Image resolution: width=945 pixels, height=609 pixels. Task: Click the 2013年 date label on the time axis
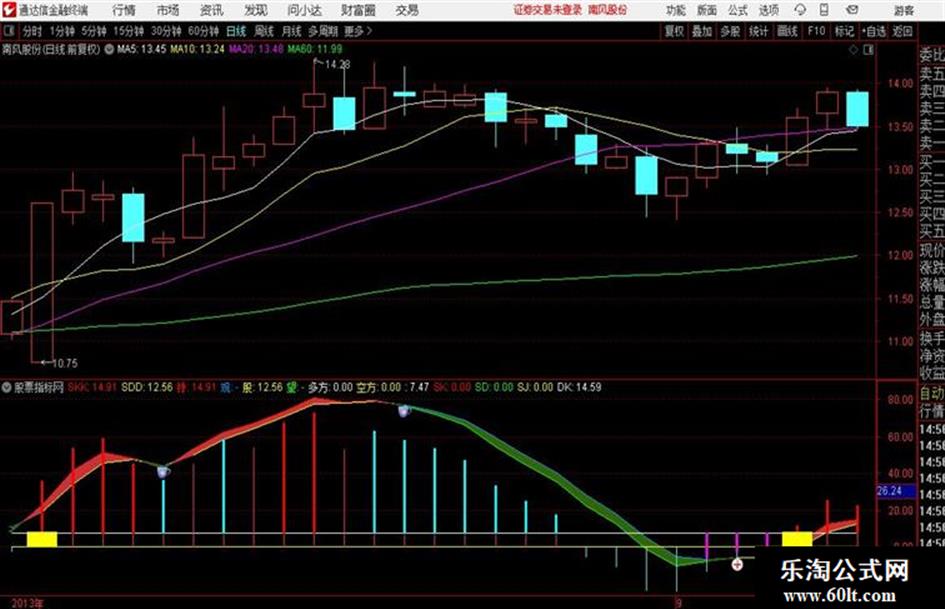tap(28, 603)
